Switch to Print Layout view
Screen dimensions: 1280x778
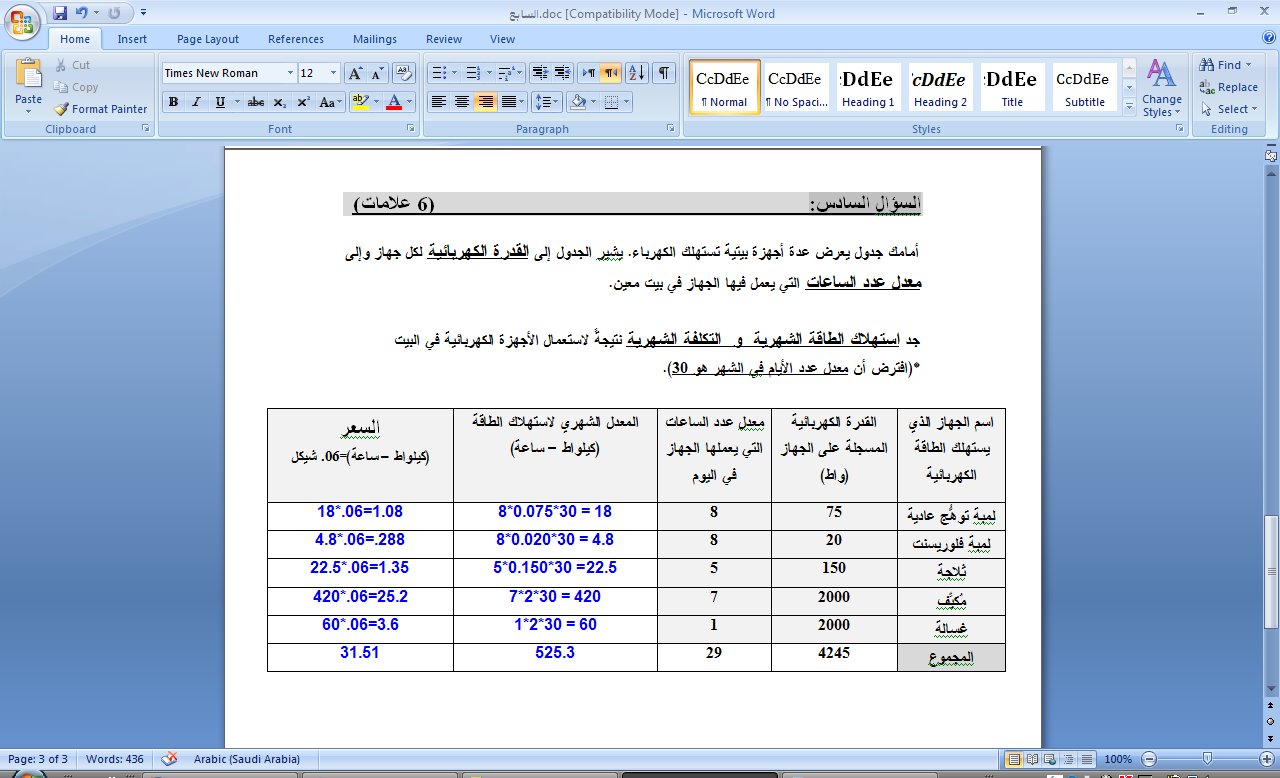[x=1014, y=759]
